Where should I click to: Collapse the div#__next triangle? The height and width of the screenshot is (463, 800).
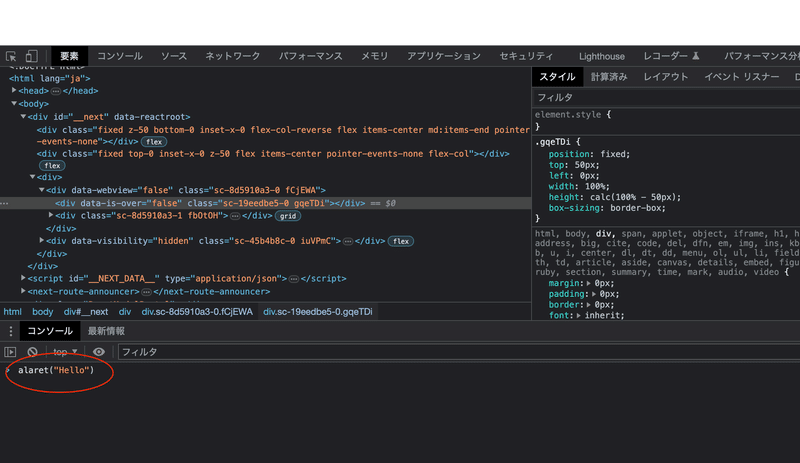pyautogui.click(x=23, y=117)
